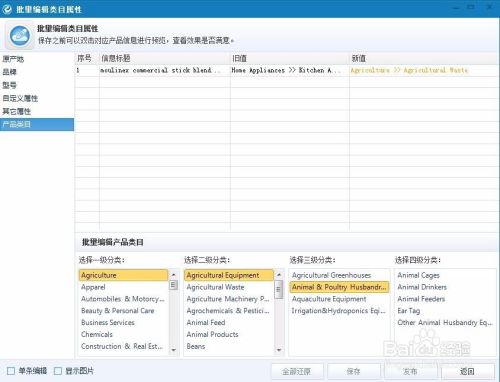The width and height of the screenshot is (500, 382).
Task: Click the title bar app icon
Action: click(x=7, y=9)
